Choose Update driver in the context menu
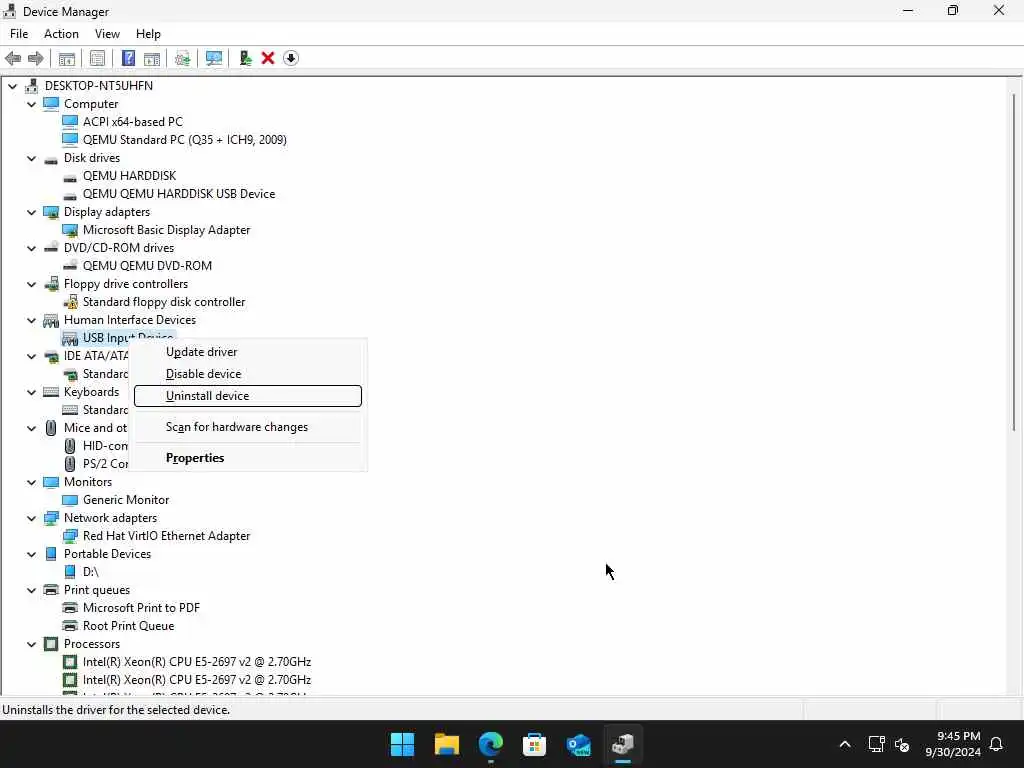Viewport: 1024px width, 768px height. tap(248, 352)
